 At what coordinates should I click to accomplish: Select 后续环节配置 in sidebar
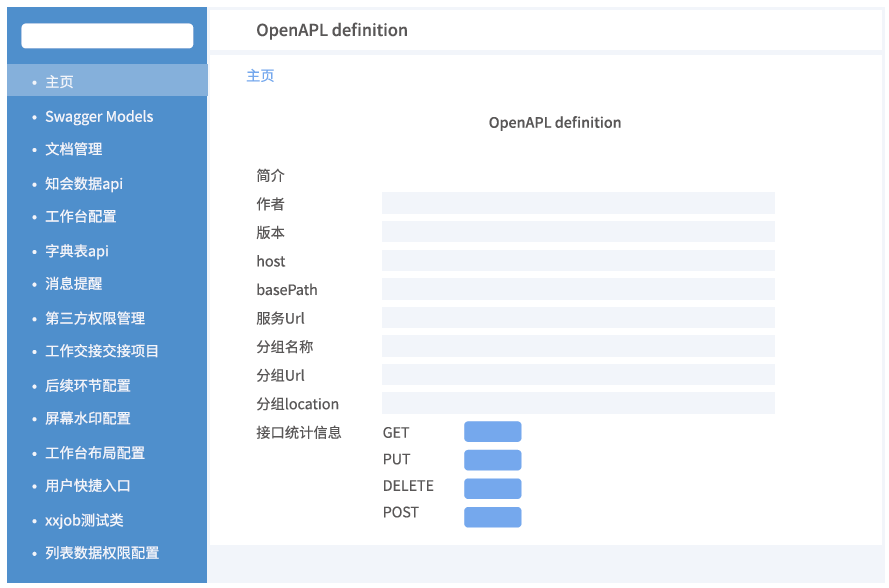88,385
